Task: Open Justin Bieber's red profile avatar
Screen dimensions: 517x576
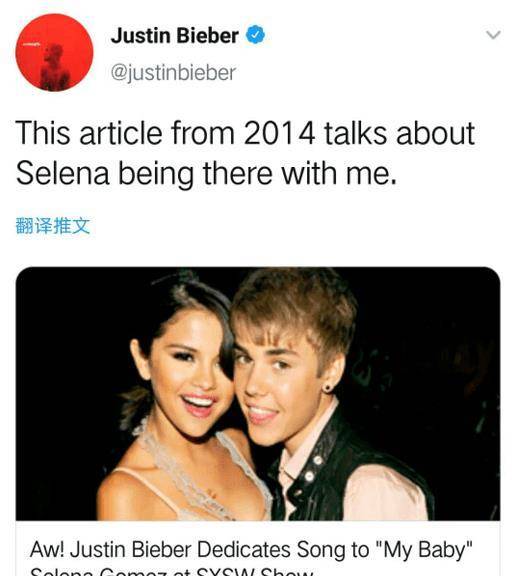Action: [54, 52]
